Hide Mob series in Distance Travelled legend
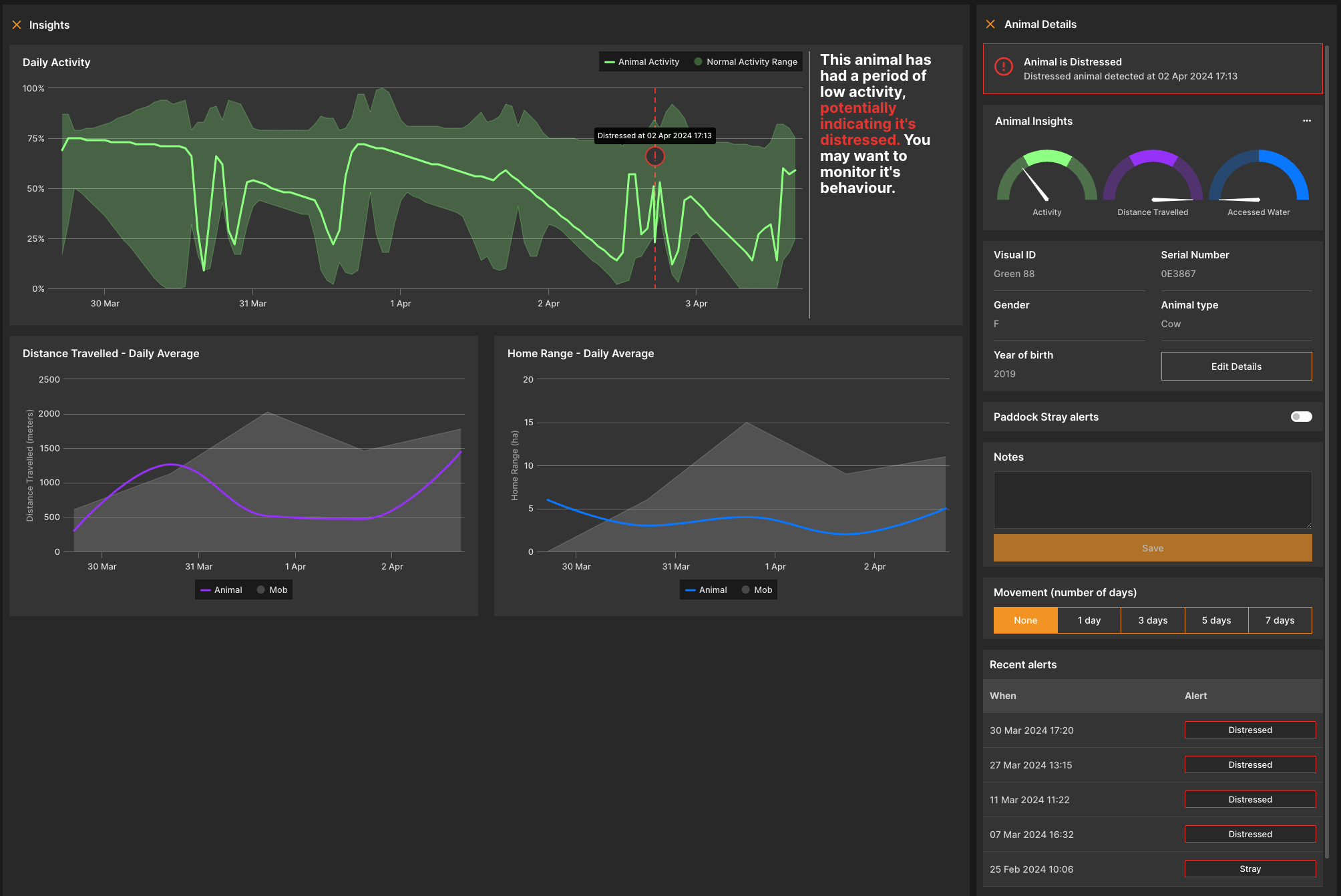The image size is (1341, 896). coord(272,590)
